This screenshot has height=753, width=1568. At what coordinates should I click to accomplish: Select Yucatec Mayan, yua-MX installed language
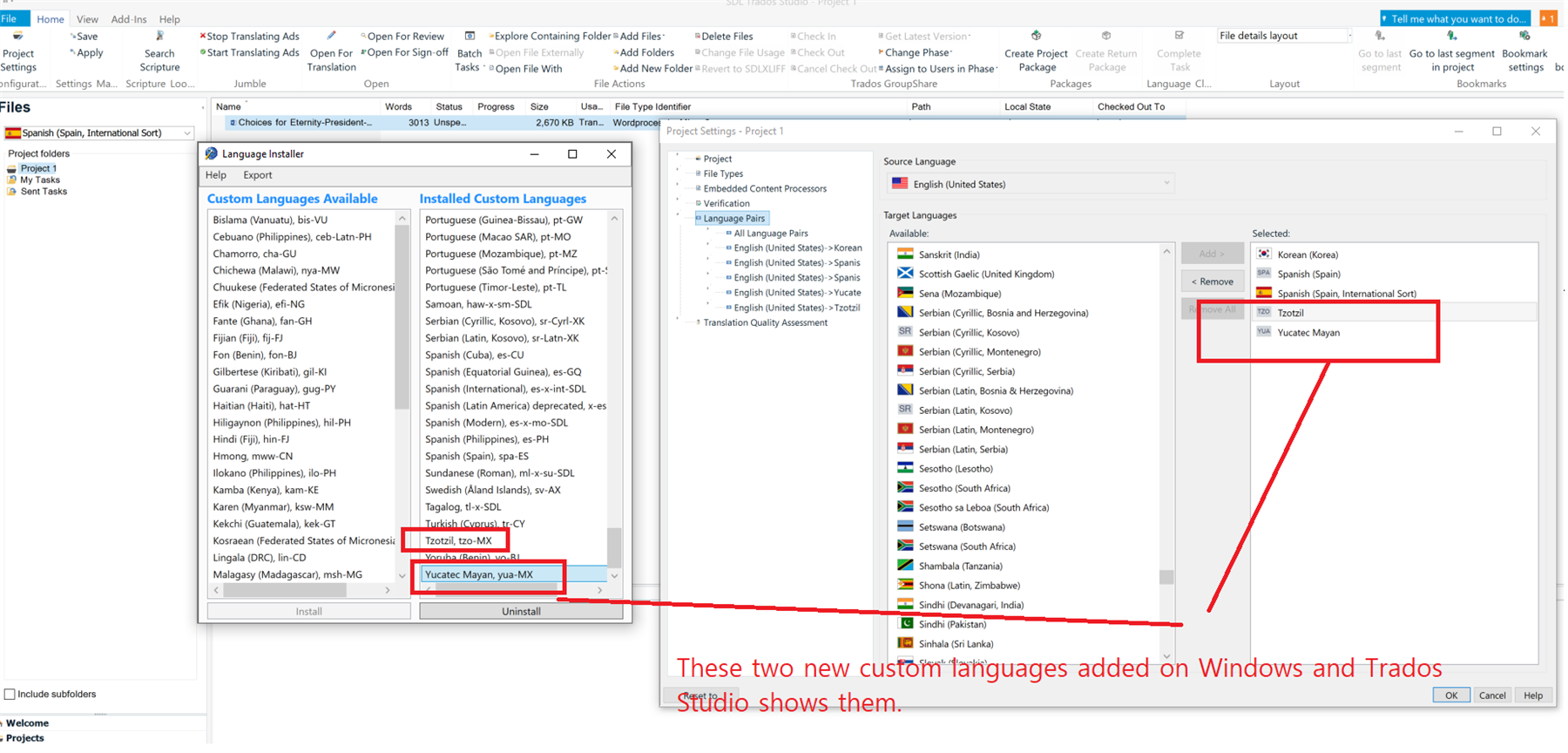pos(515,574)
